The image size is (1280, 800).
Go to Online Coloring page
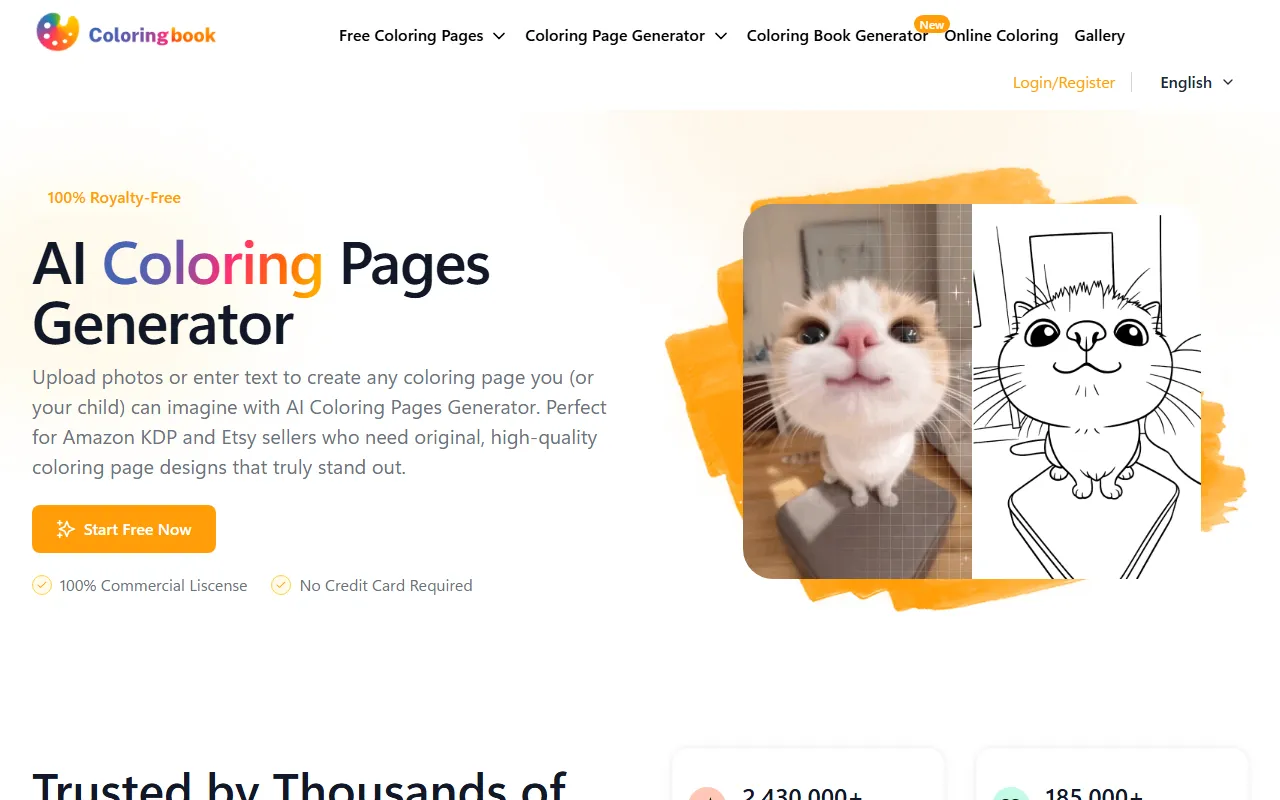click(1001, 36)
